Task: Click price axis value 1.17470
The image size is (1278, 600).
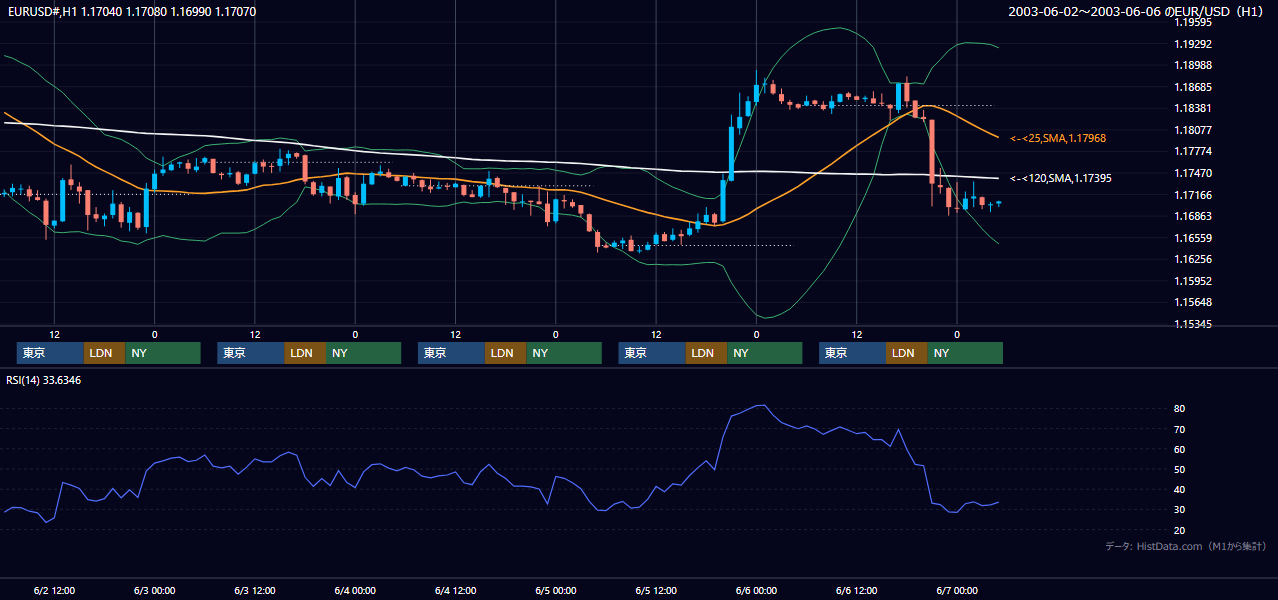Action: tap(1193, 173)
